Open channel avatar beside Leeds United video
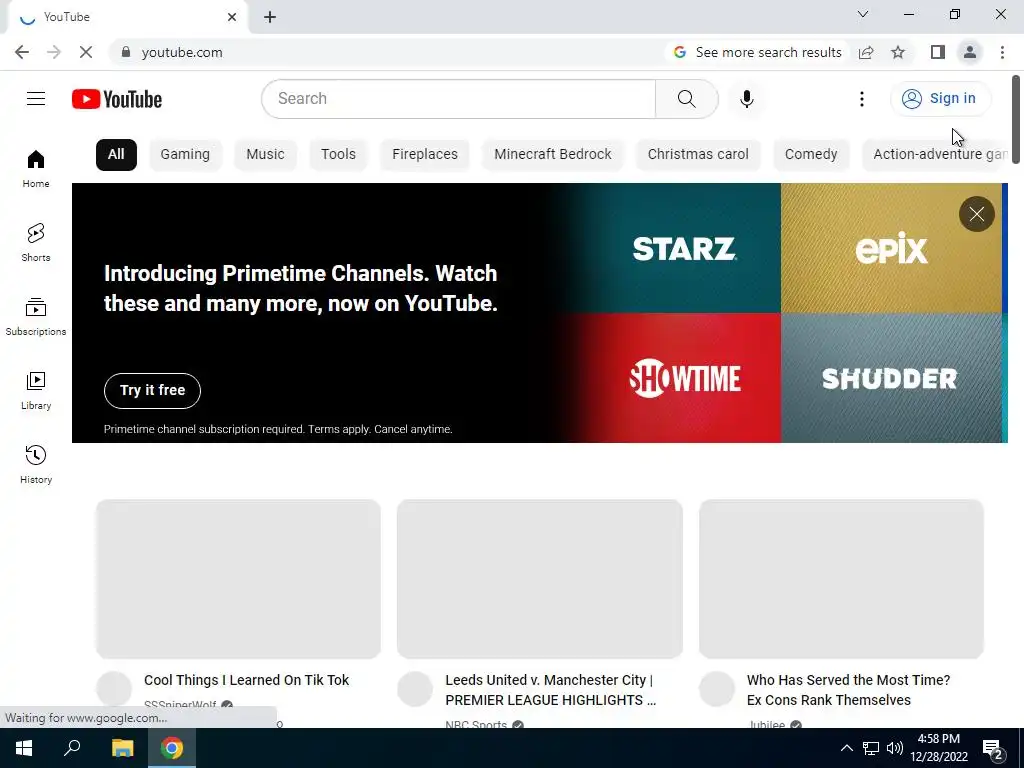 coord(415,689)
